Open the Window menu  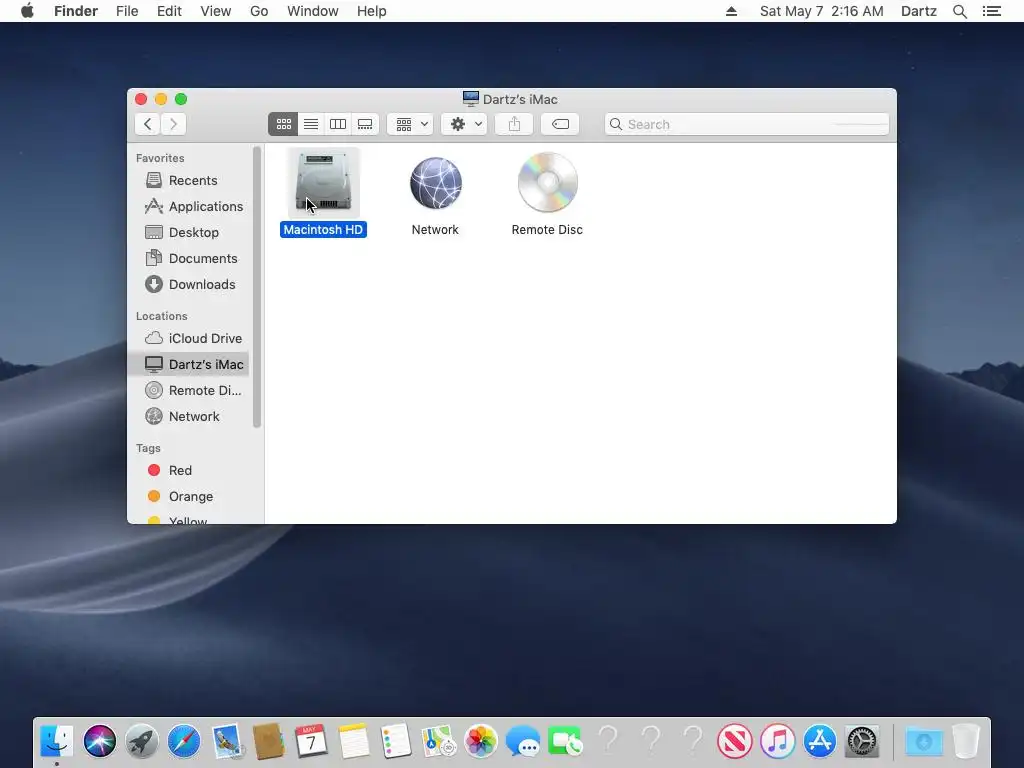click(313, 11)
